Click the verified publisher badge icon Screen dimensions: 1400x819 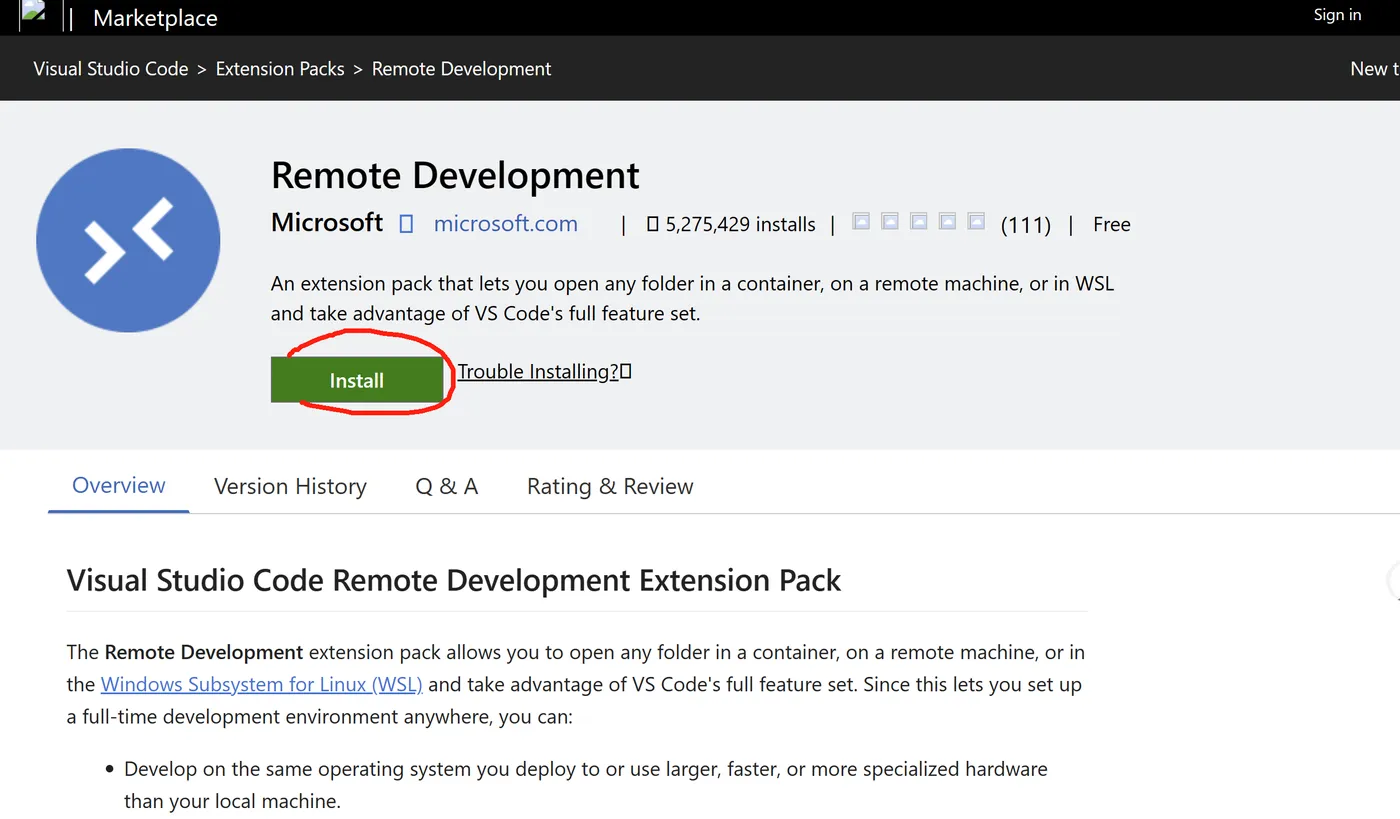406,224
